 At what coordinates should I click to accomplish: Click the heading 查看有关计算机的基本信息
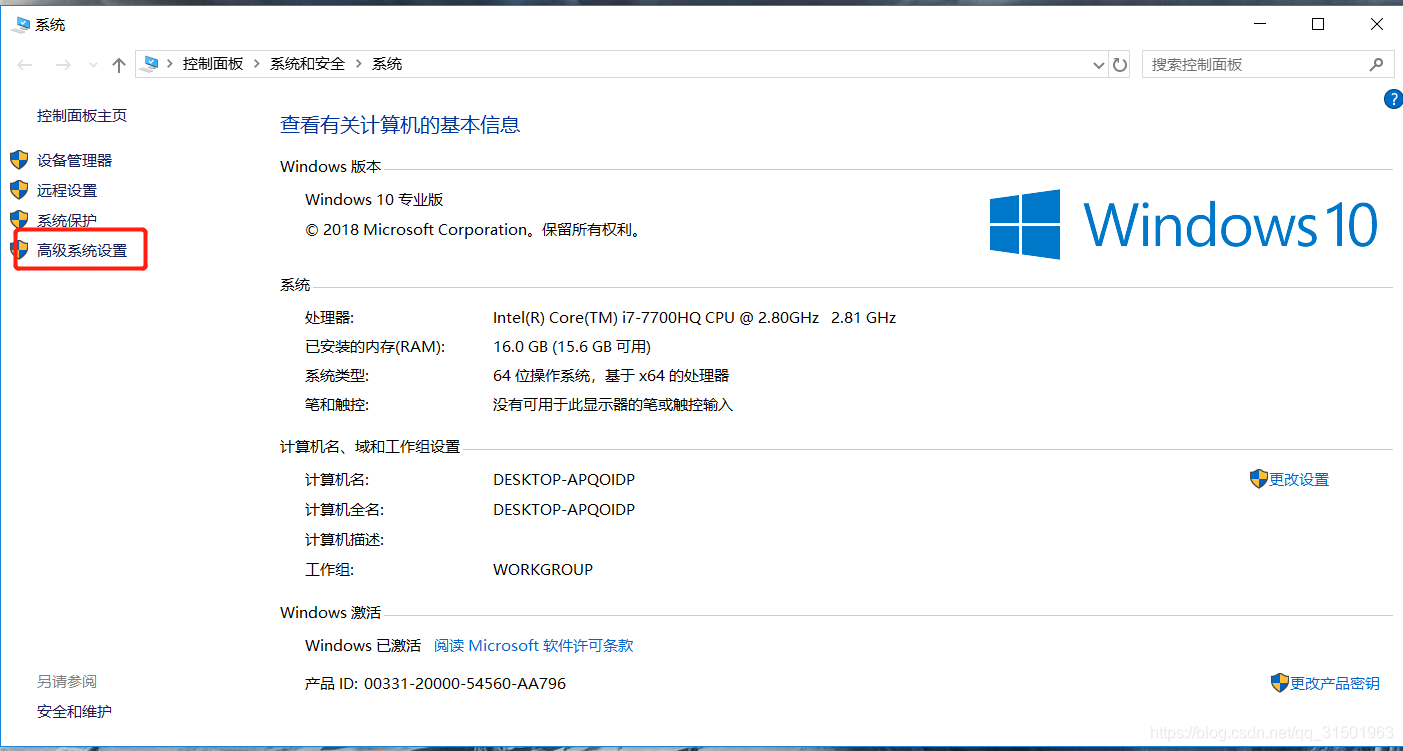click(x=400, y=125)
